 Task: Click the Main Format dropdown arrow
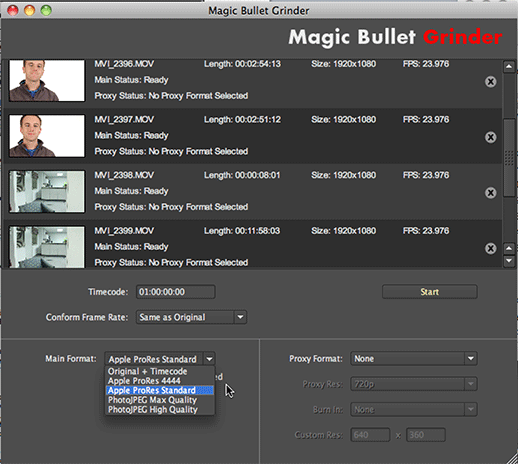point(209,359)
